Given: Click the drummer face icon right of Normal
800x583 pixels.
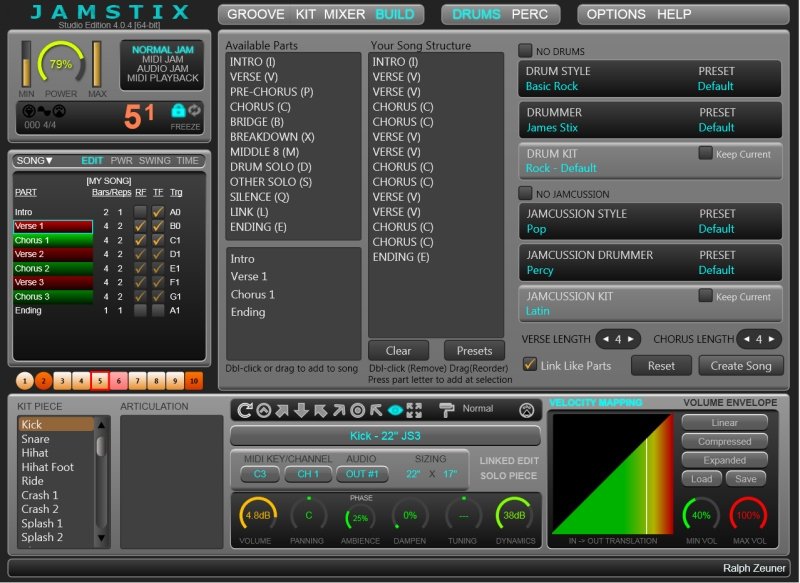Looking at the screenshot, I should tap(527, 410).
